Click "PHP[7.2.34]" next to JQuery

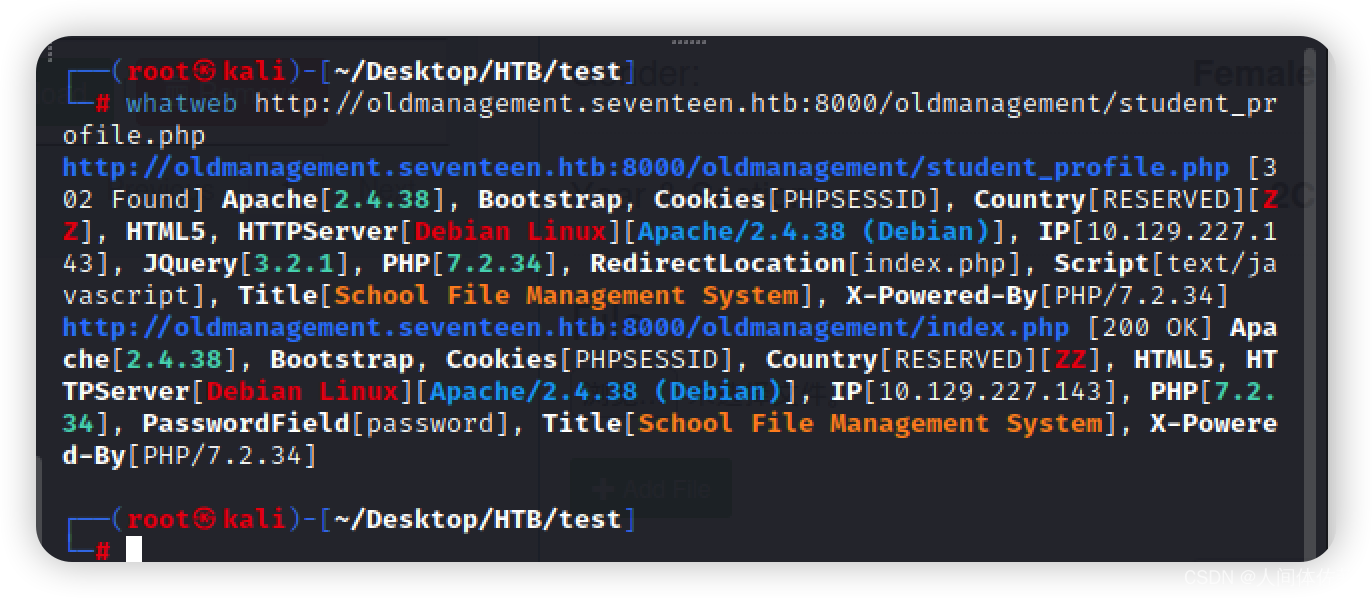469,263
